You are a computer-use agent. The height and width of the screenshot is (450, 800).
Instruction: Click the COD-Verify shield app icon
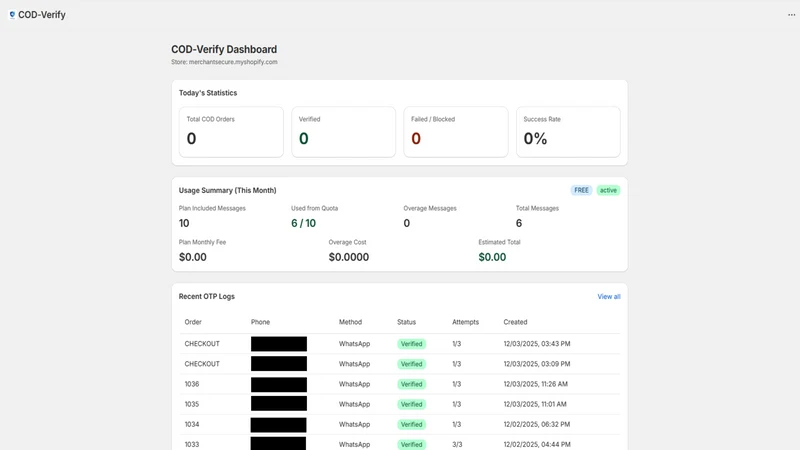pos(12,15)
